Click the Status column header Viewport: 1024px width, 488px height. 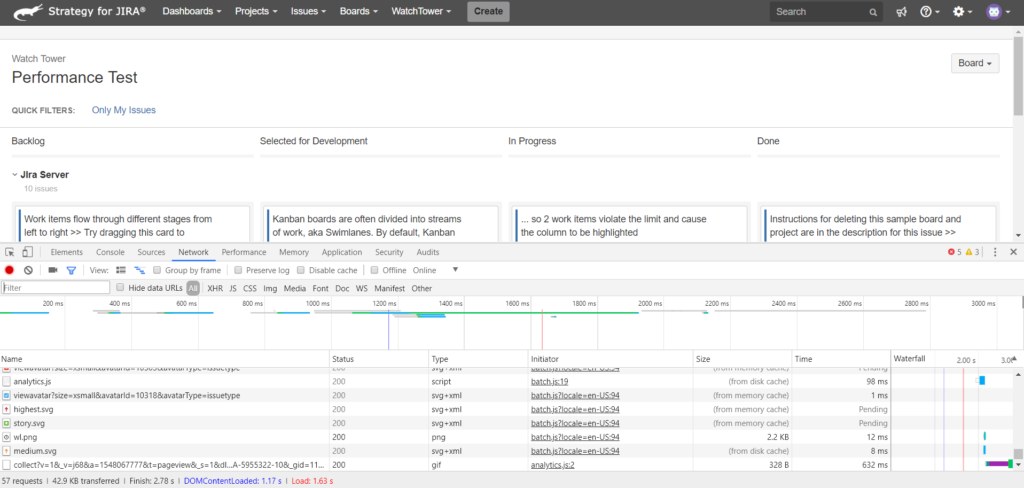(x=379, y=359)
